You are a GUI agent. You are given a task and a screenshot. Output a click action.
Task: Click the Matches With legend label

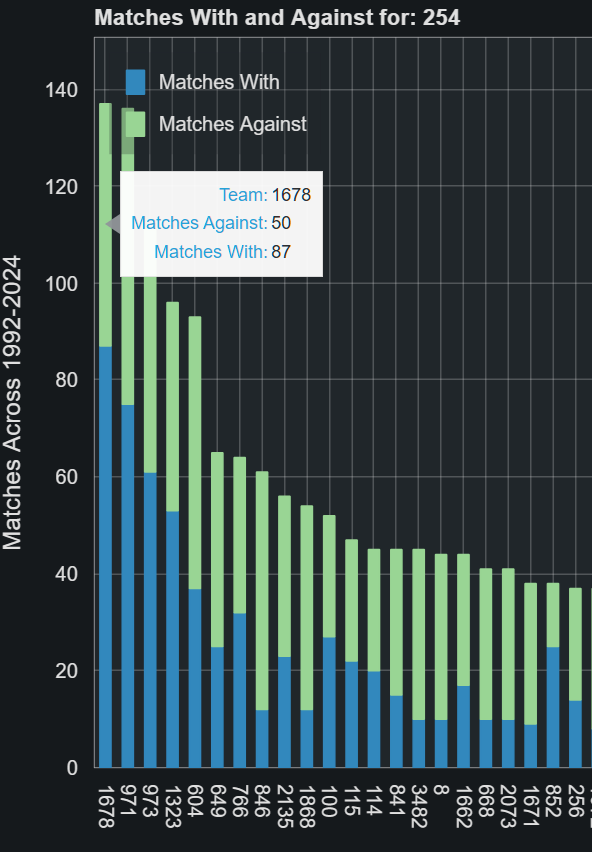click(x=219, y=82)
